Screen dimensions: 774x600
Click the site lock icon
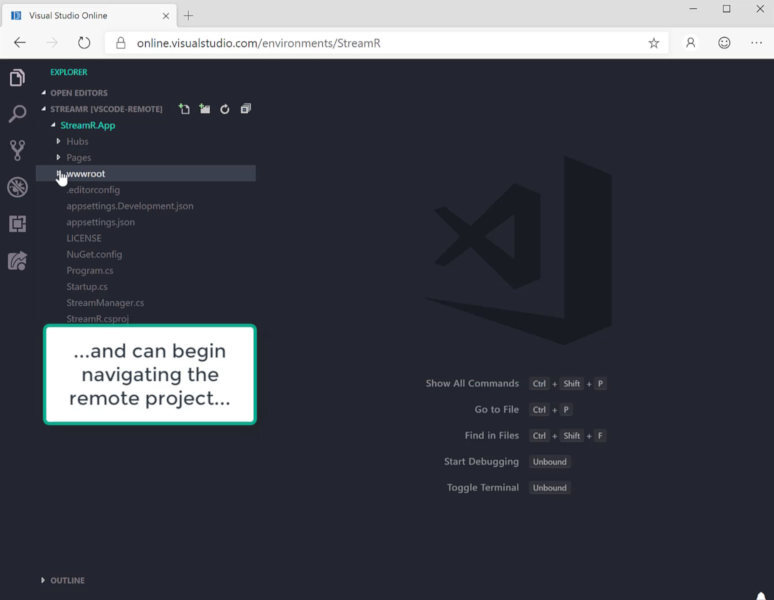(x=120, y=43)
